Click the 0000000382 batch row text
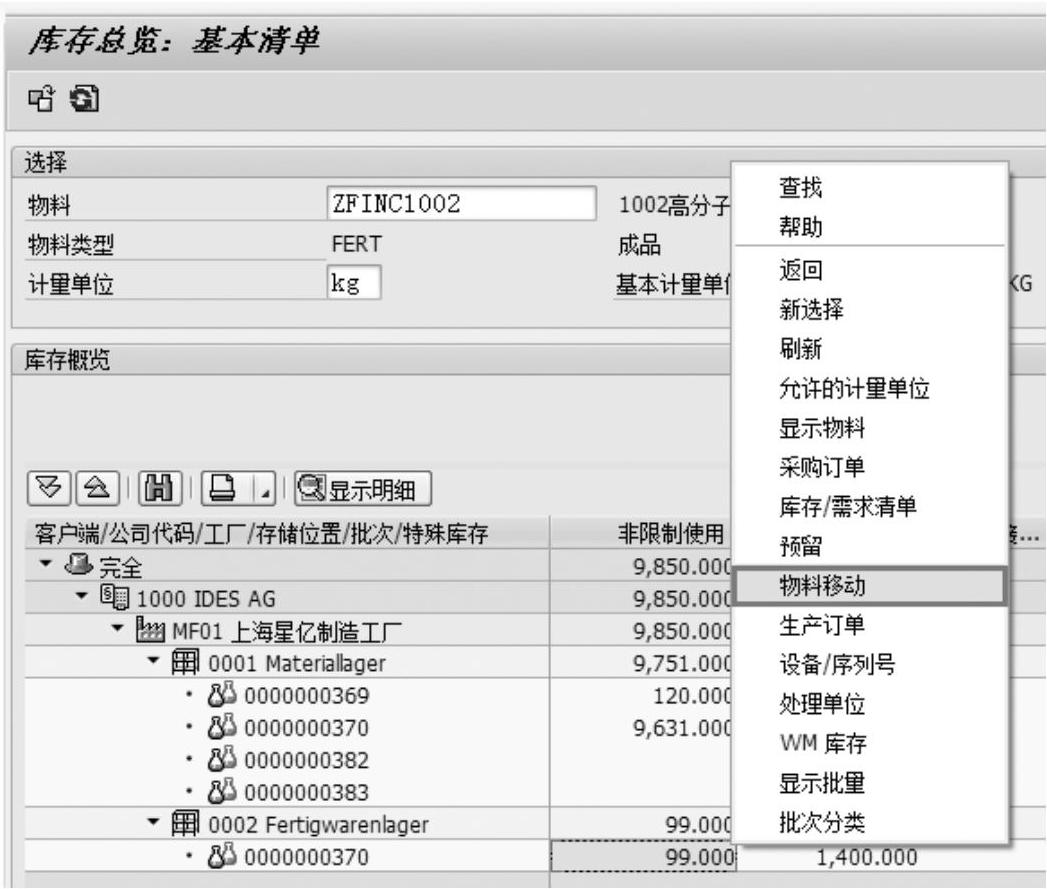This screenshot has height=889, width=1047. (306, 760)
